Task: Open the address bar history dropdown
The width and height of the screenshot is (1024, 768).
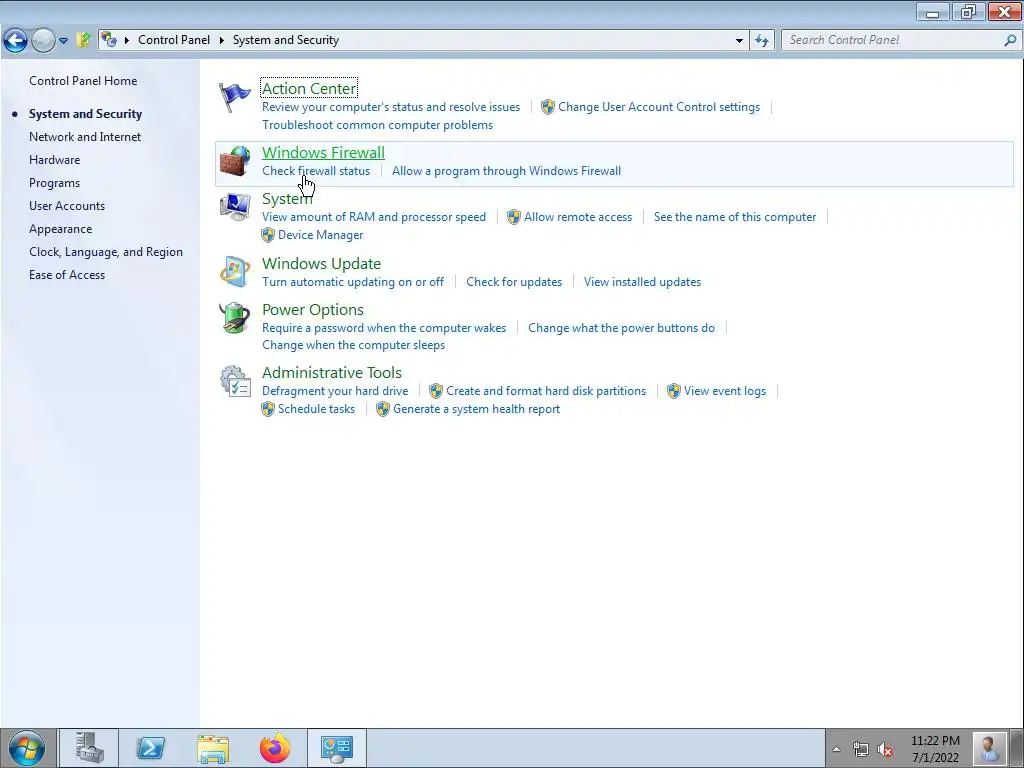Action: pyautogui.click(x=739, y=40)
